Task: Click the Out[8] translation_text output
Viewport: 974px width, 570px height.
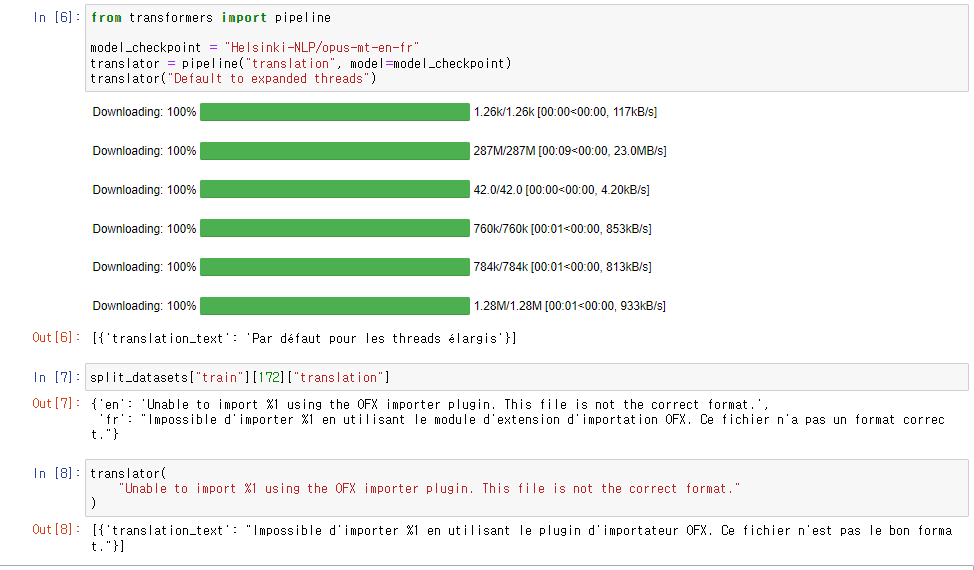Action: coord(522,538)
